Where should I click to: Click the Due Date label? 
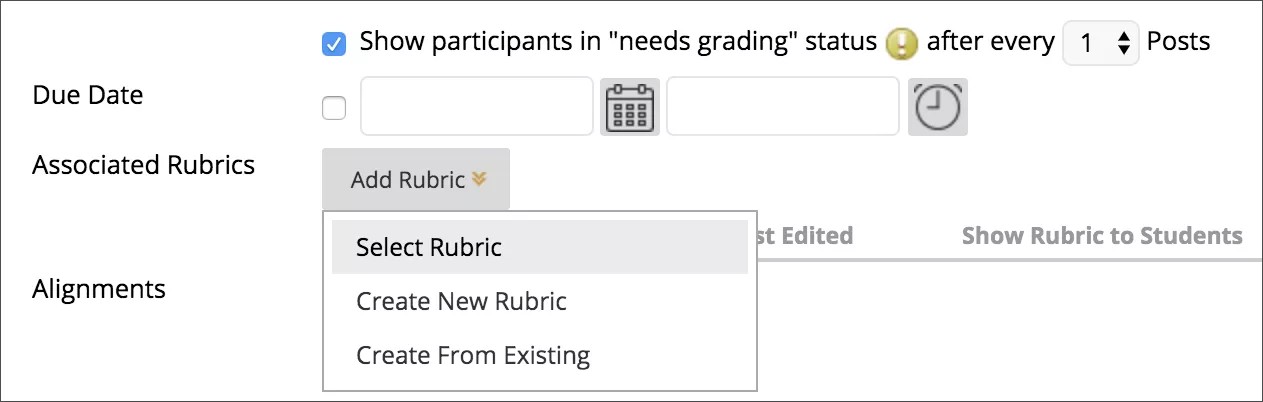88,95
